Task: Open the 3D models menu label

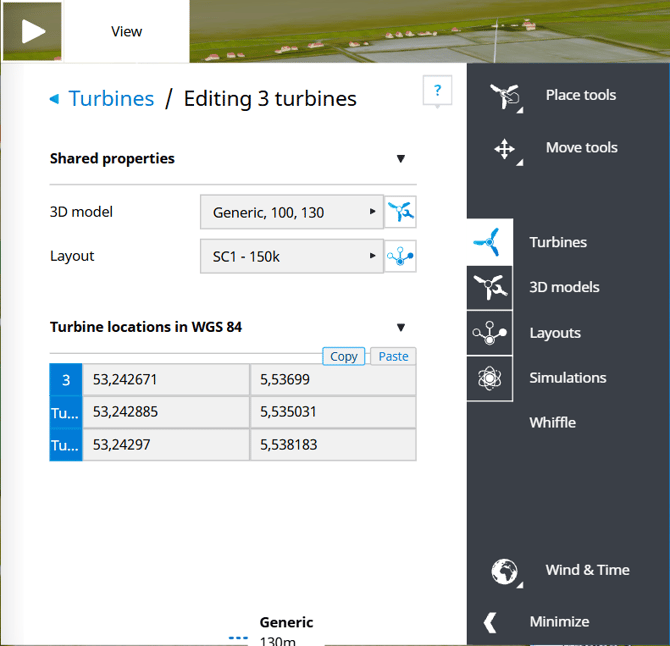Action: (x=564, y=287)
